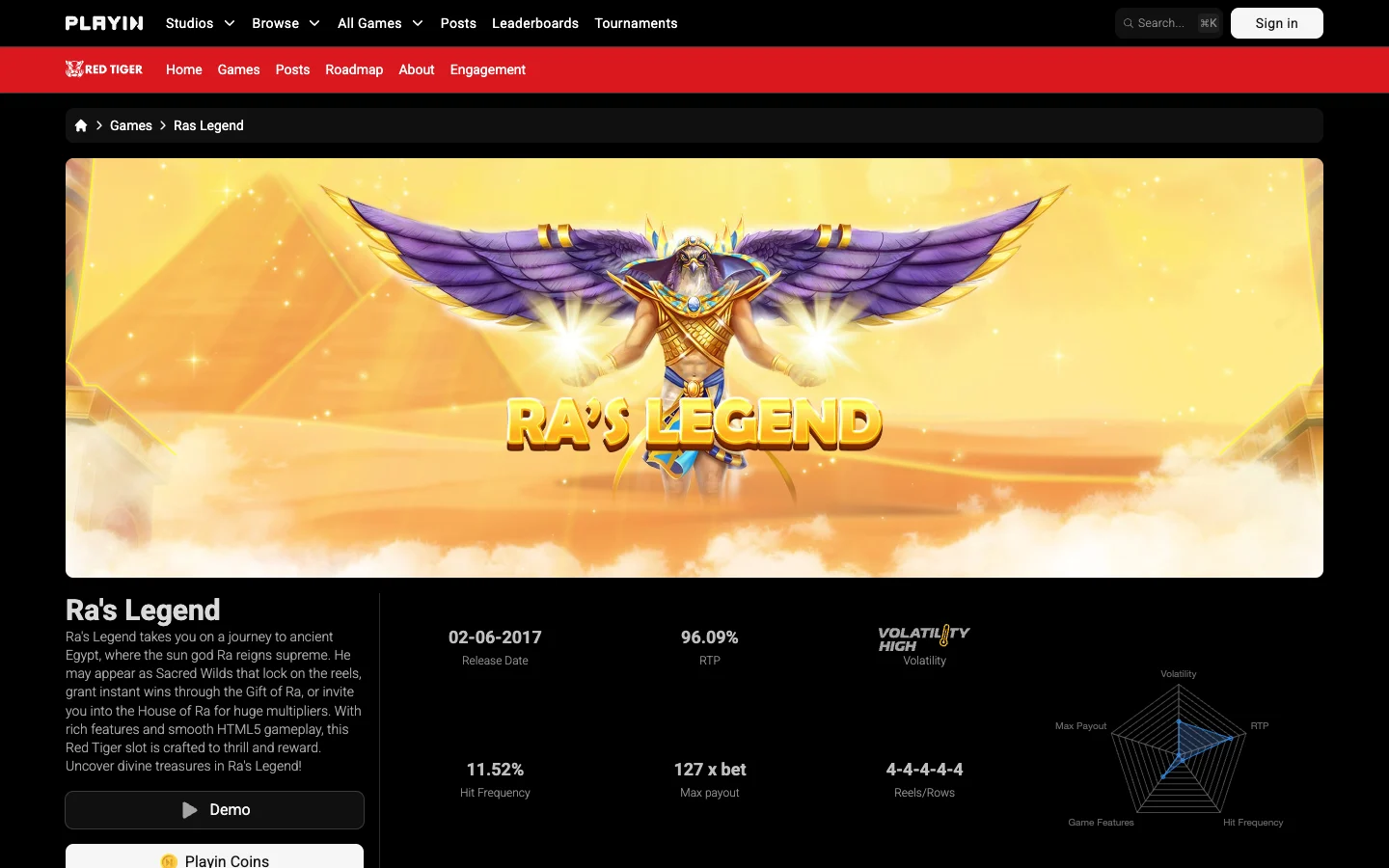Screen dimensions: 1389x868
Task: Select the Red Tiger Posts tab
Action: (292, 69)
